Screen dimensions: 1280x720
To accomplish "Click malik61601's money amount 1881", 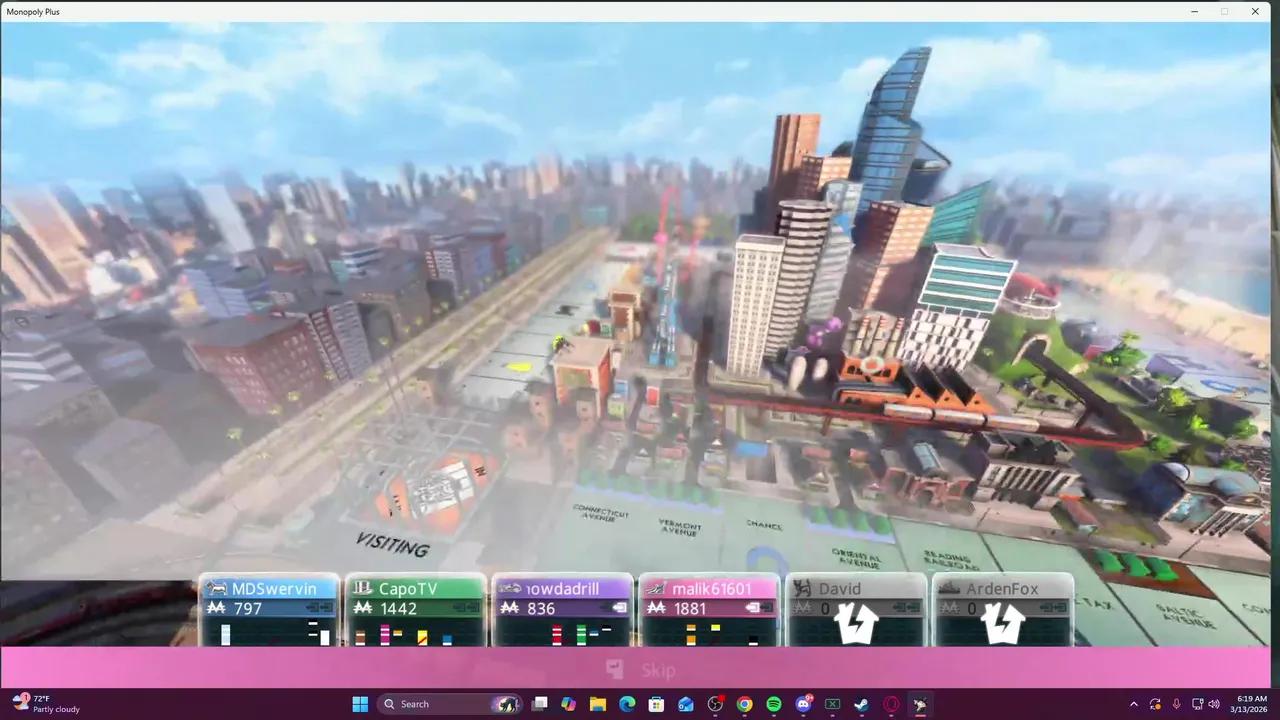I will [x=690, y=608].
